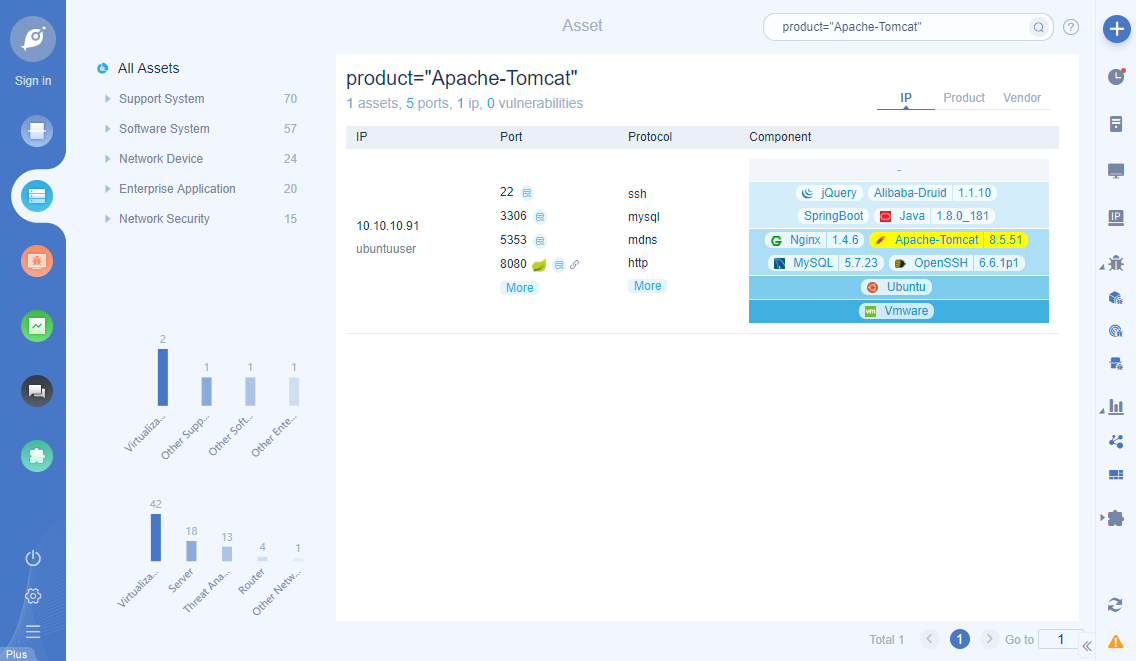
Task: Open the IP library icon in right toolbar
Action: 1116,217
